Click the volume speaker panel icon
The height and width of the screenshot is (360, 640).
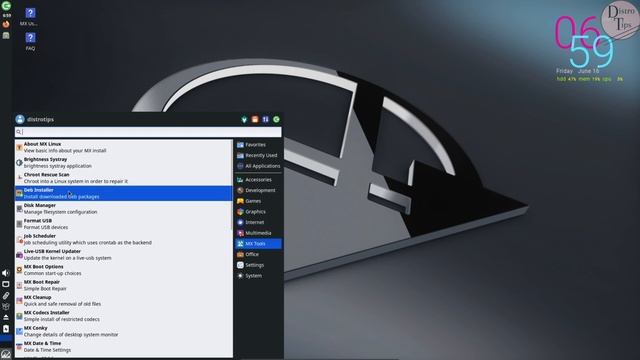tap(6, 273)
